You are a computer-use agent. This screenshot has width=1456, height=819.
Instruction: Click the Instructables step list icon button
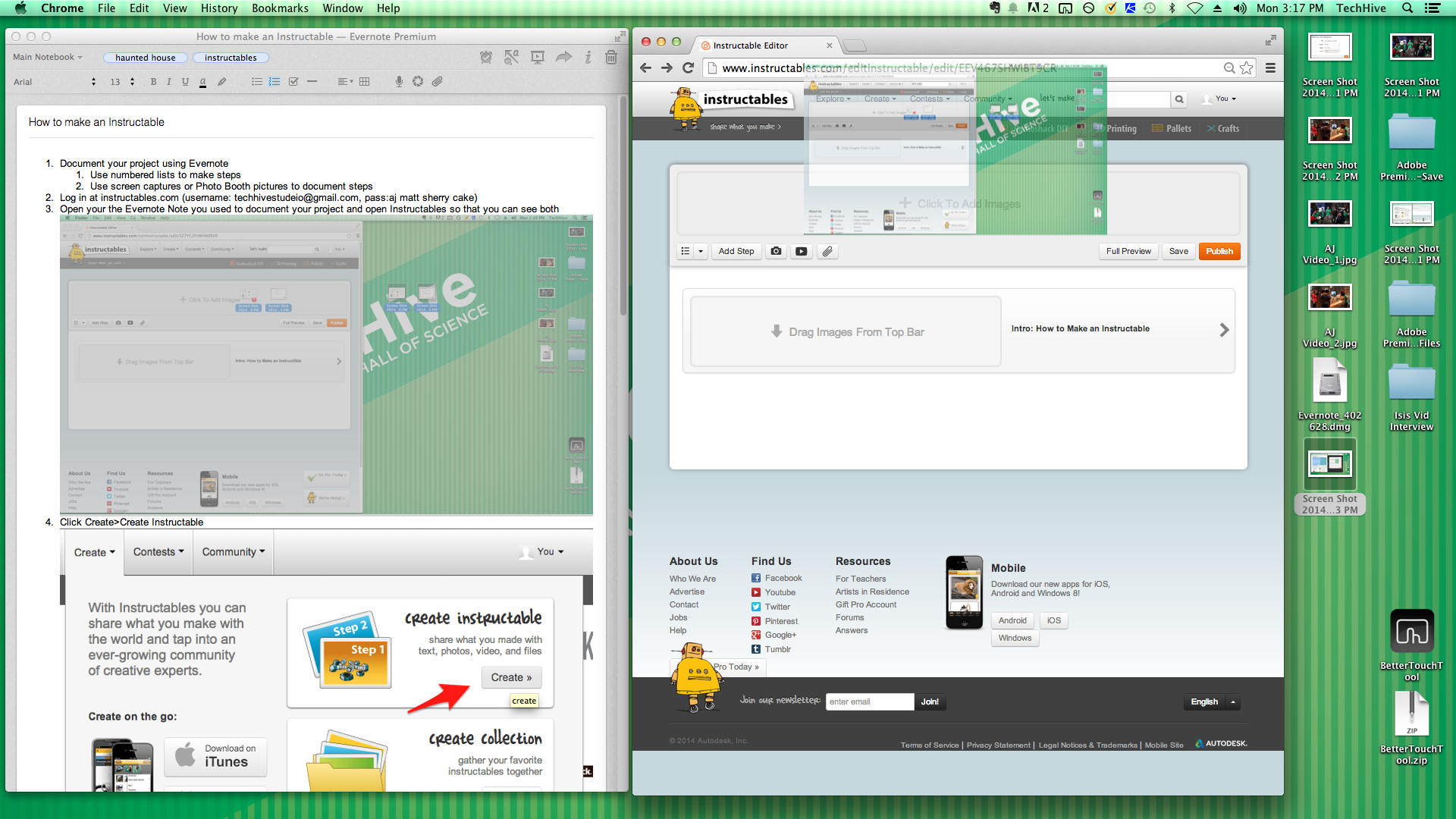click(686, 251)
